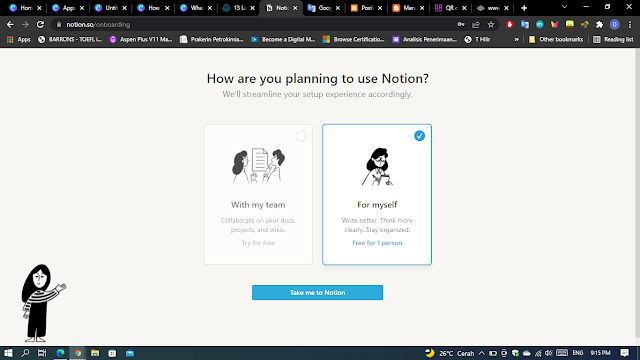Open Task View on the taskbar

tap(42, 353)
